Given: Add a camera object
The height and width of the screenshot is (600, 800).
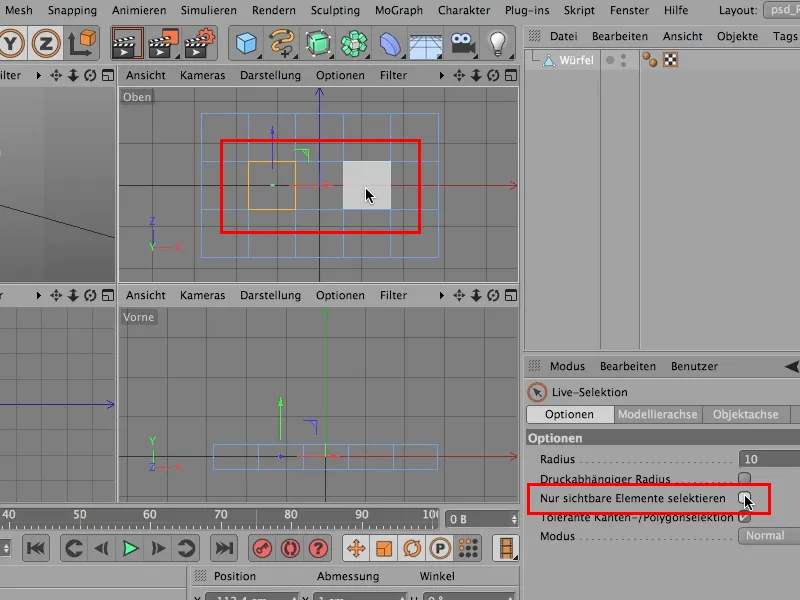Looking at the screenshot, I should tap(462, 43).
